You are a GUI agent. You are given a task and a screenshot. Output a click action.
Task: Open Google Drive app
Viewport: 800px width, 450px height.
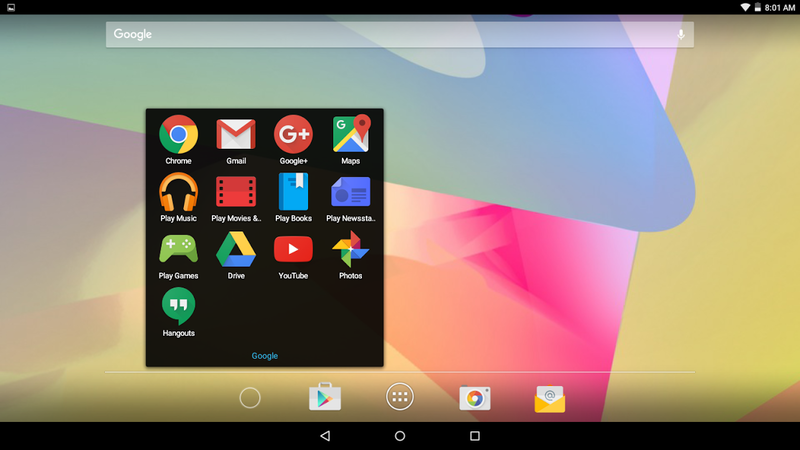[236, 249]
